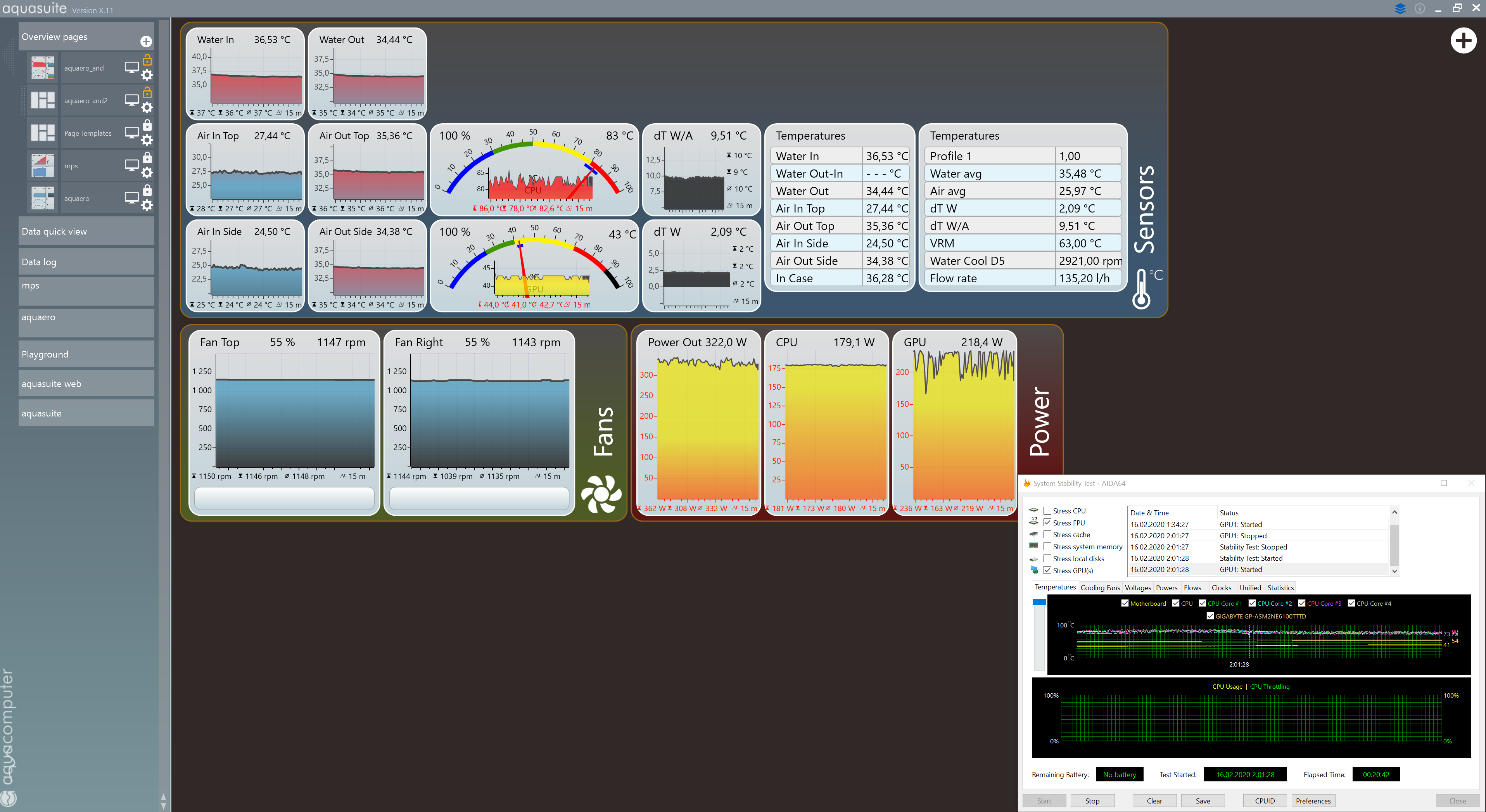This screenshot has height=812, width=1486.
Task: Click the lock icon on mps page
Action: [x=147, y=157]
